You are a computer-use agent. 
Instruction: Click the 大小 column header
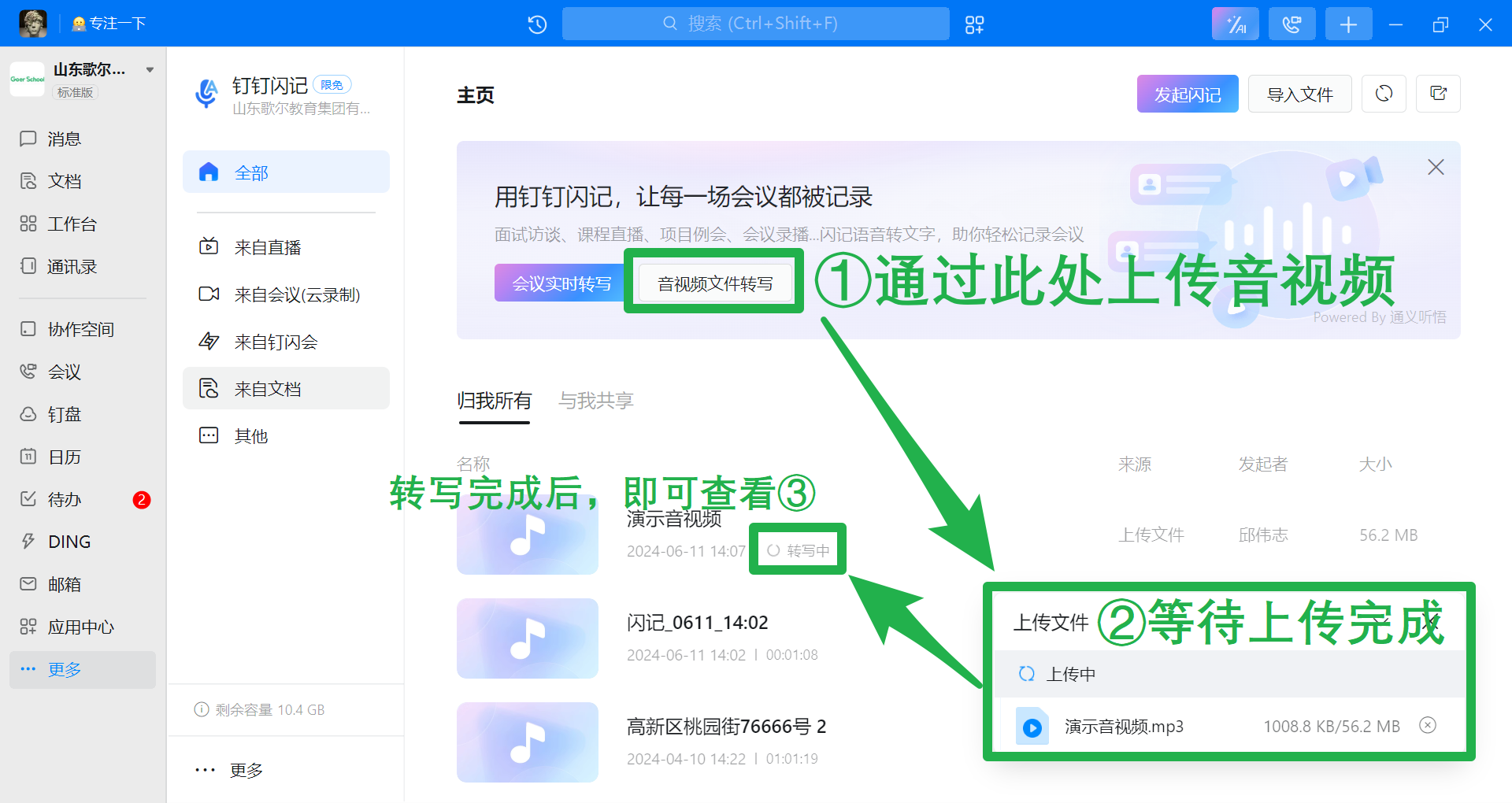1376,464
